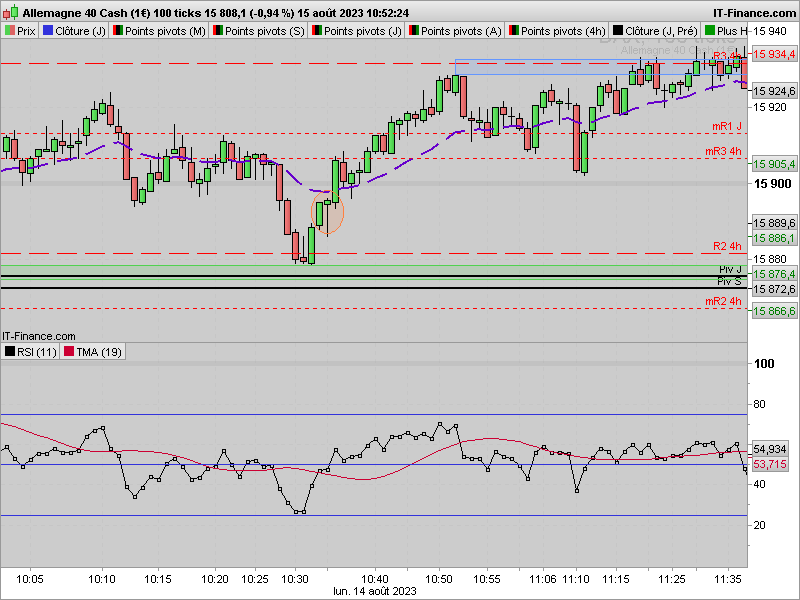This screenshot has width=800, height=600.
Task: Select the Clôture (J, Pré) legend entry
Action: pyautogui.click(x=655, y=31)
